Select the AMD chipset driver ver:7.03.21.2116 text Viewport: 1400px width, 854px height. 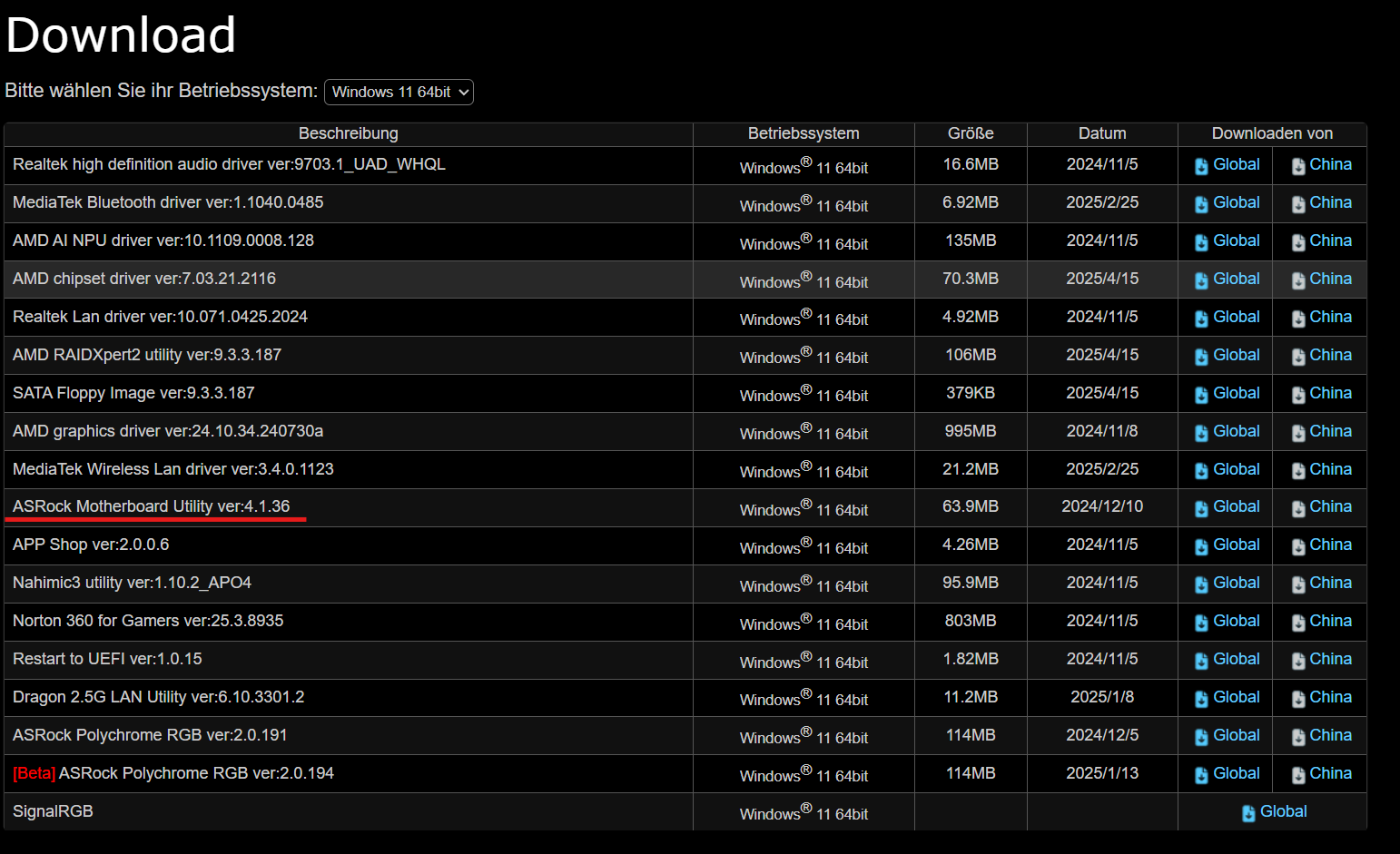144,279
